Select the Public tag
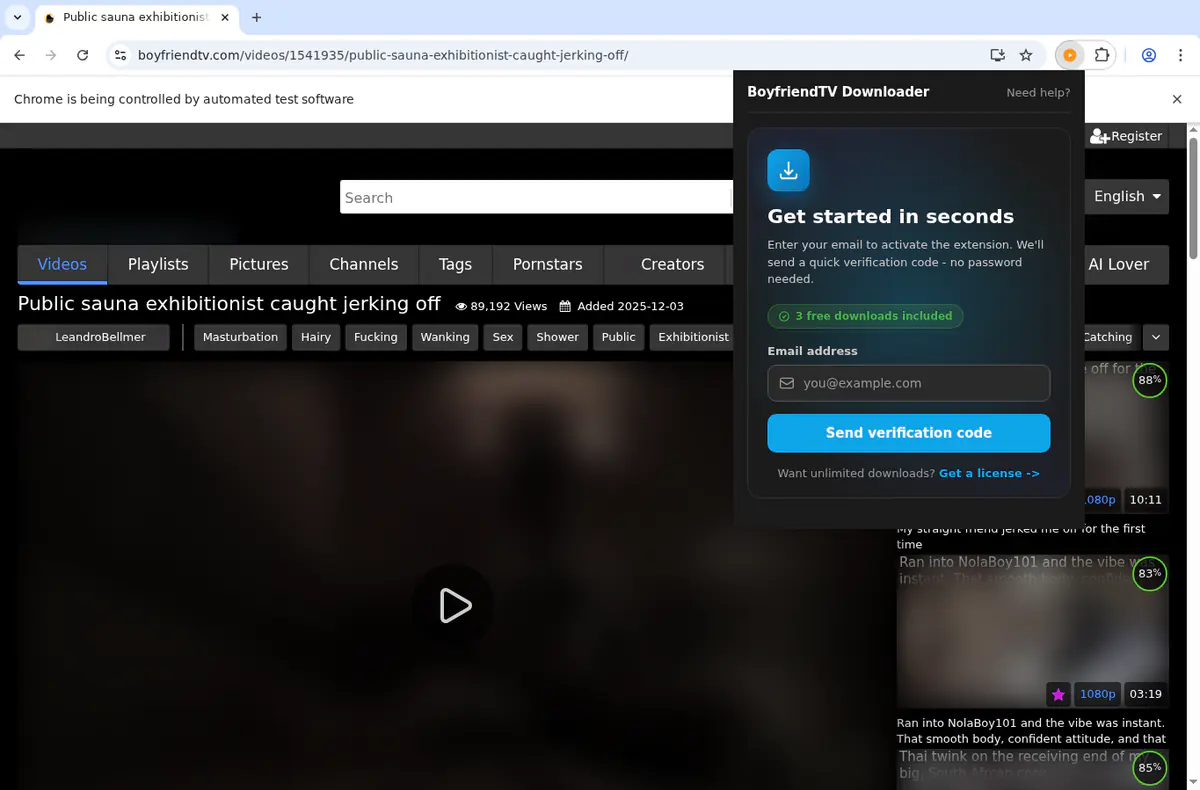The image size is (1200, 790). 618,337
